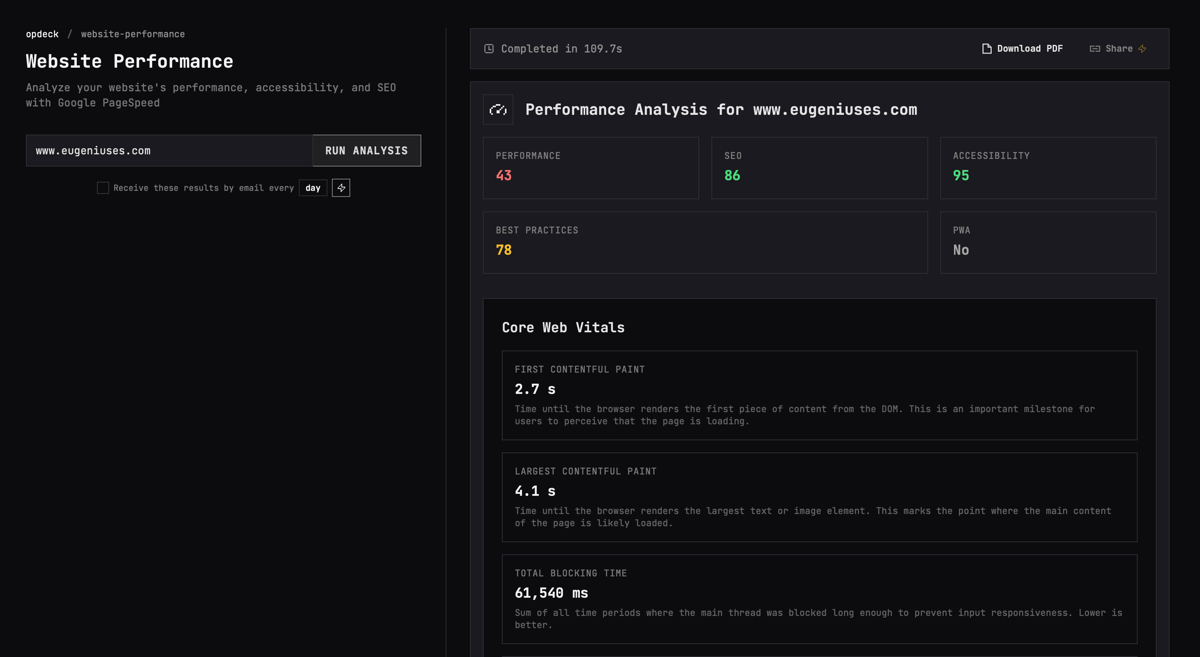The height and width of the screenshot is (657, 1200).
Task: Click the Core Web Vitals heading
Action: coord(563,328)
